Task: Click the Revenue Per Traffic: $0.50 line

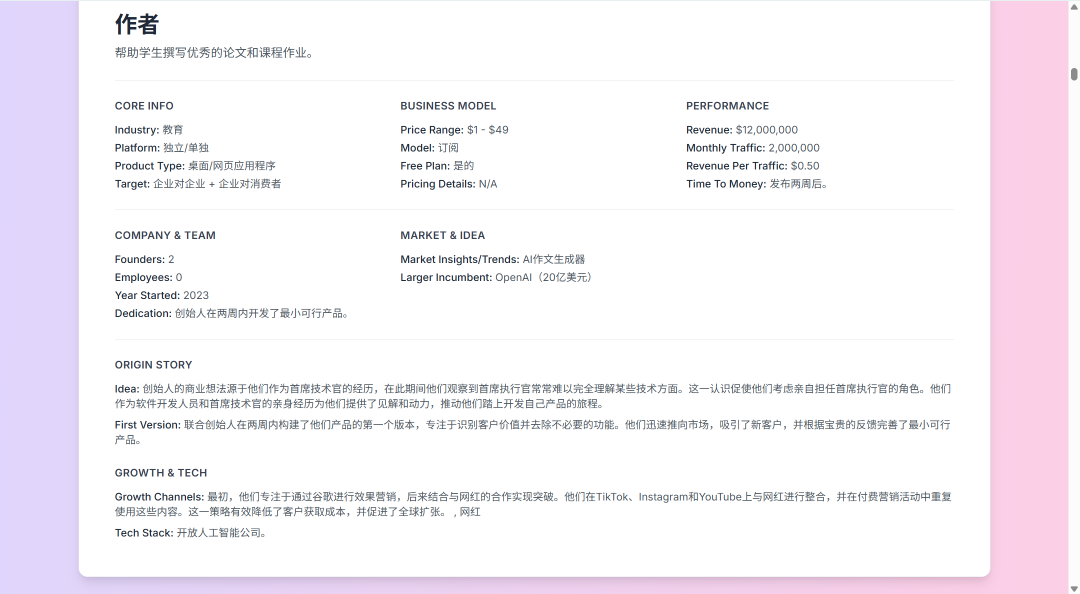Action: click(753, 165)
